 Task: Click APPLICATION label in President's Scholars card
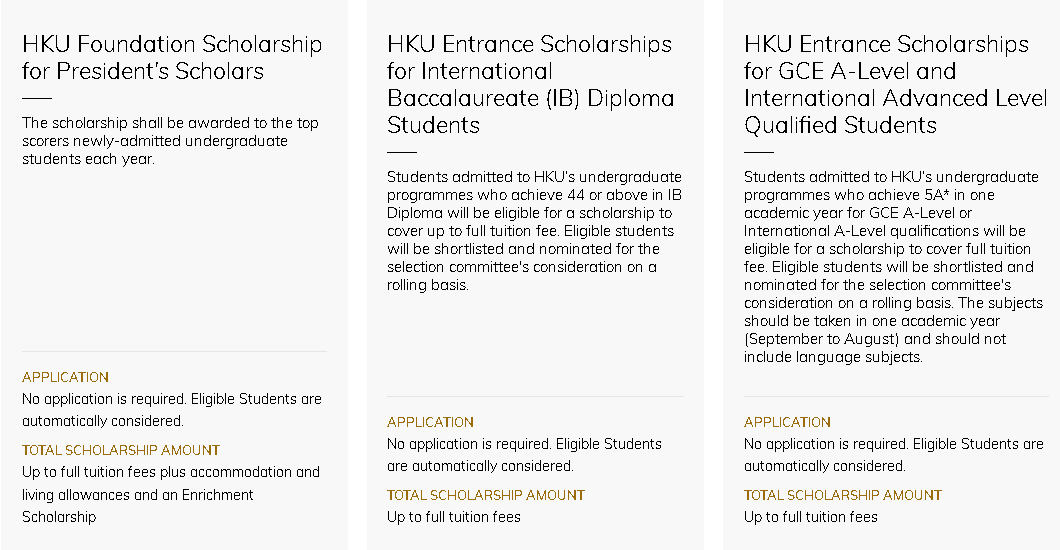(x=66, y=377)
